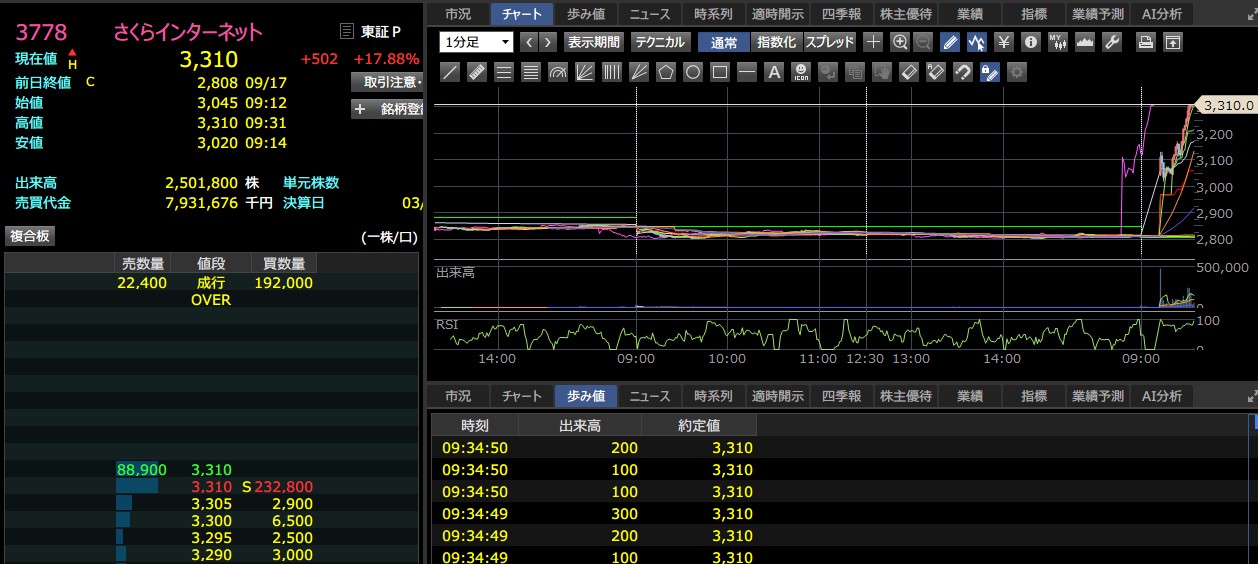Viewport: 1258px width, 564px height.
Task: Open upper AI分析 tab
Action: (1161, 14)
